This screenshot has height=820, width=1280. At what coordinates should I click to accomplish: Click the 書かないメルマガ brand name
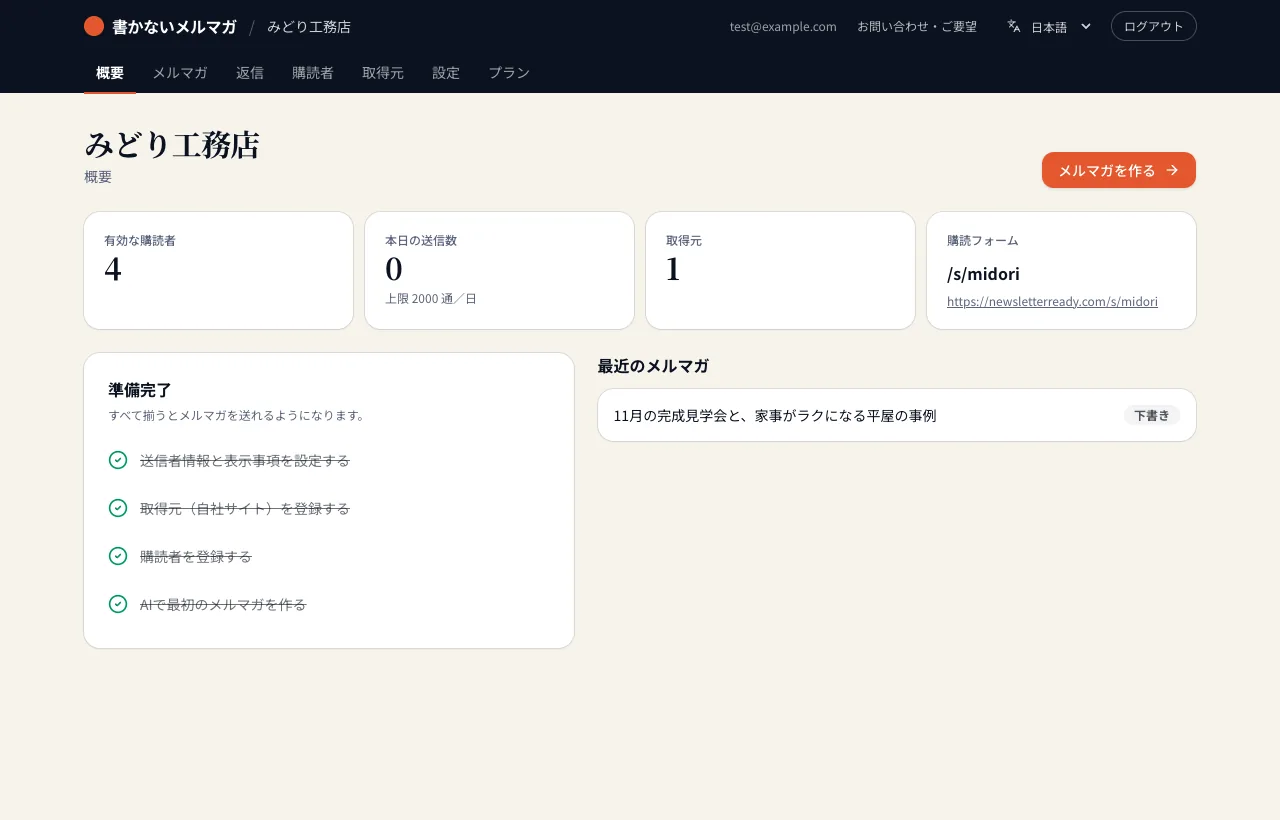click(x=174, y=27)
